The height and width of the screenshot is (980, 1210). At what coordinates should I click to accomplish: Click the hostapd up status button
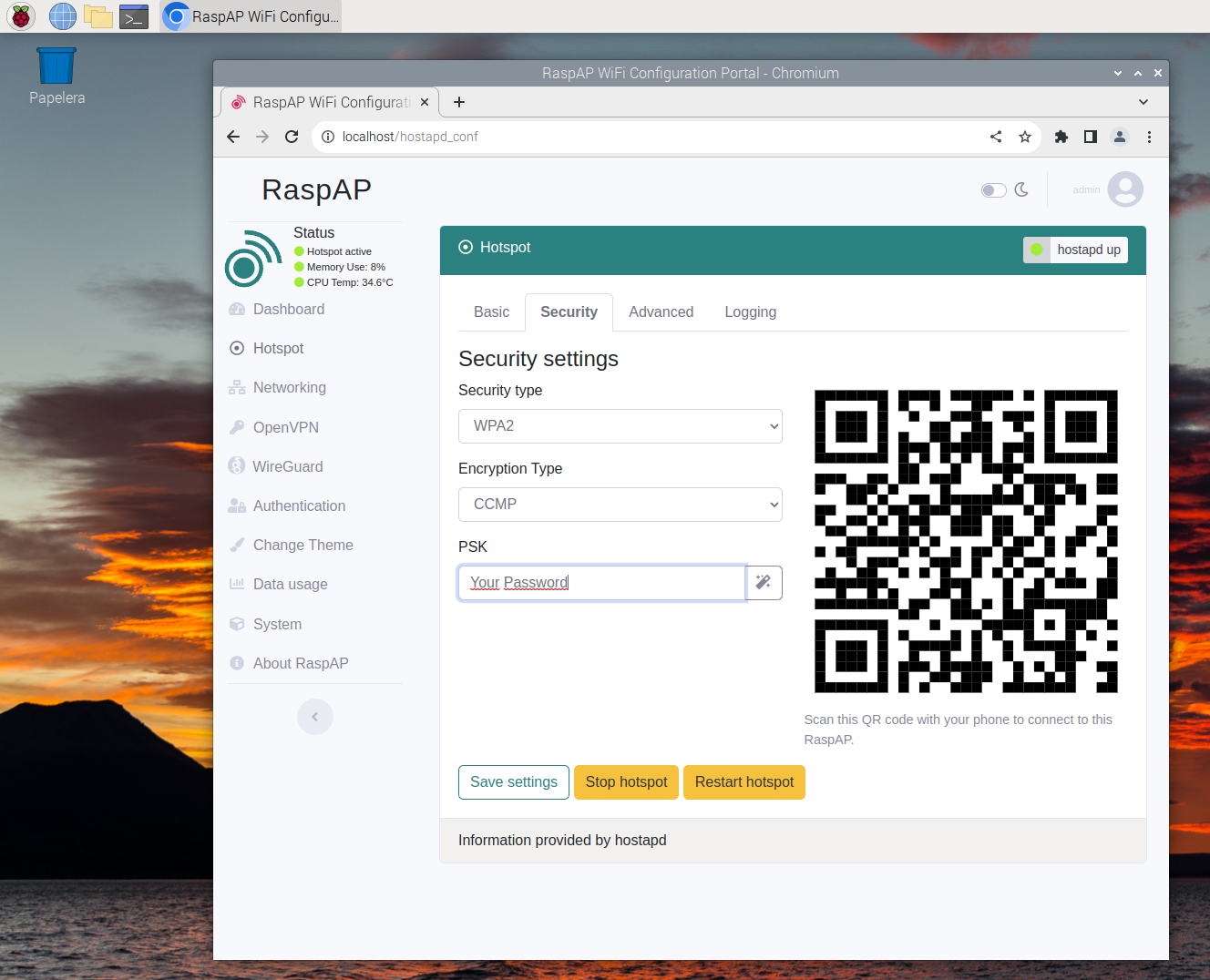click(1075, 250)
